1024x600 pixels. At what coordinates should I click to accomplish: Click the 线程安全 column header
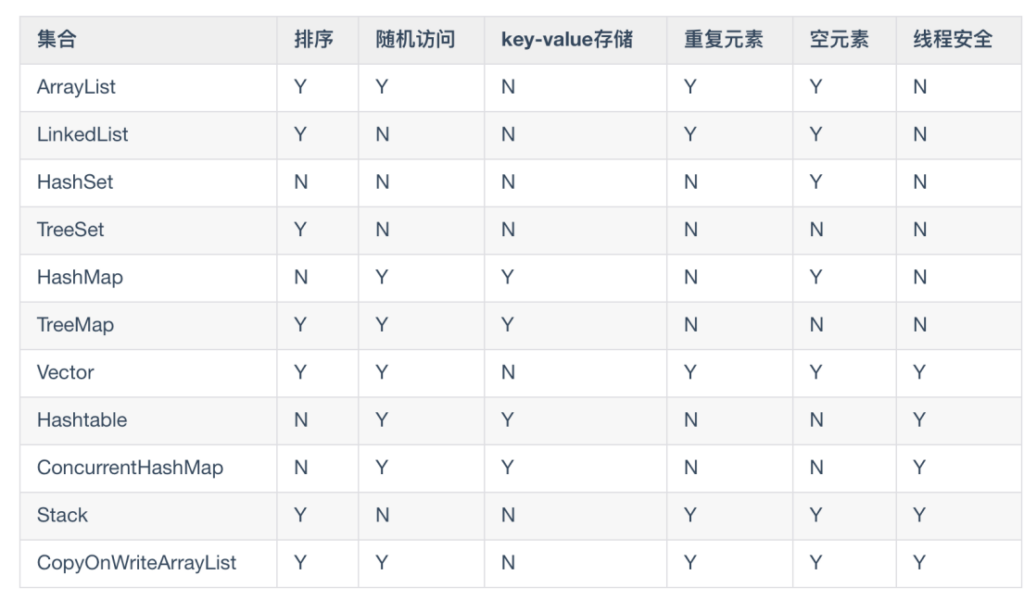[953, 39]
